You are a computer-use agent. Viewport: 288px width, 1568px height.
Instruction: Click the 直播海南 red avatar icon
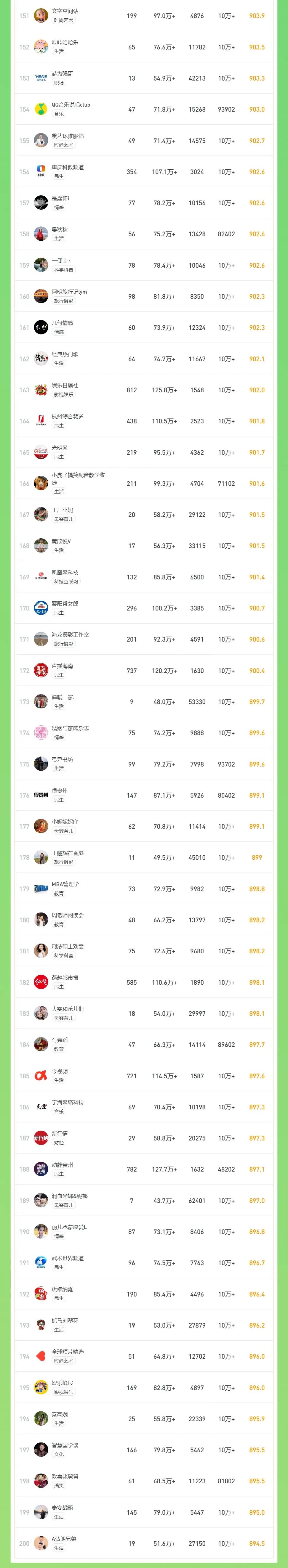click(41, 671)
